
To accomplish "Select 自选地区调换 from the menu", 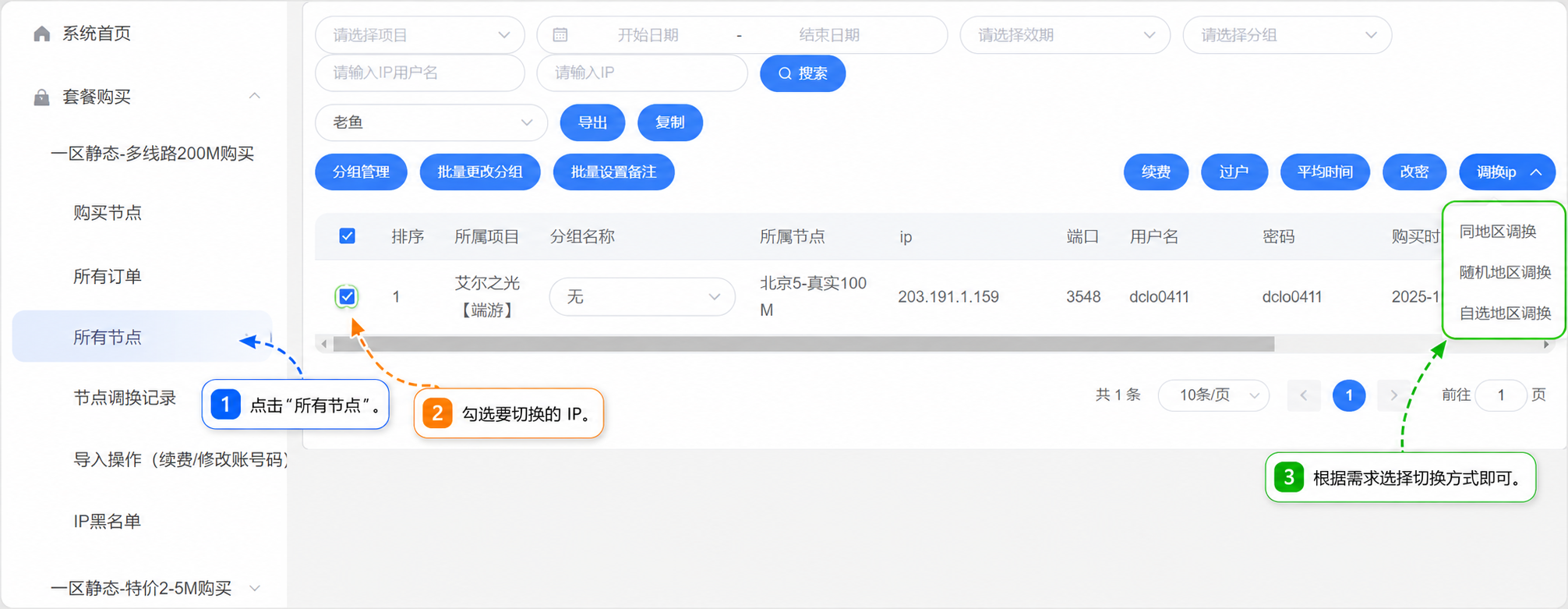I will tap(1505, 313).
